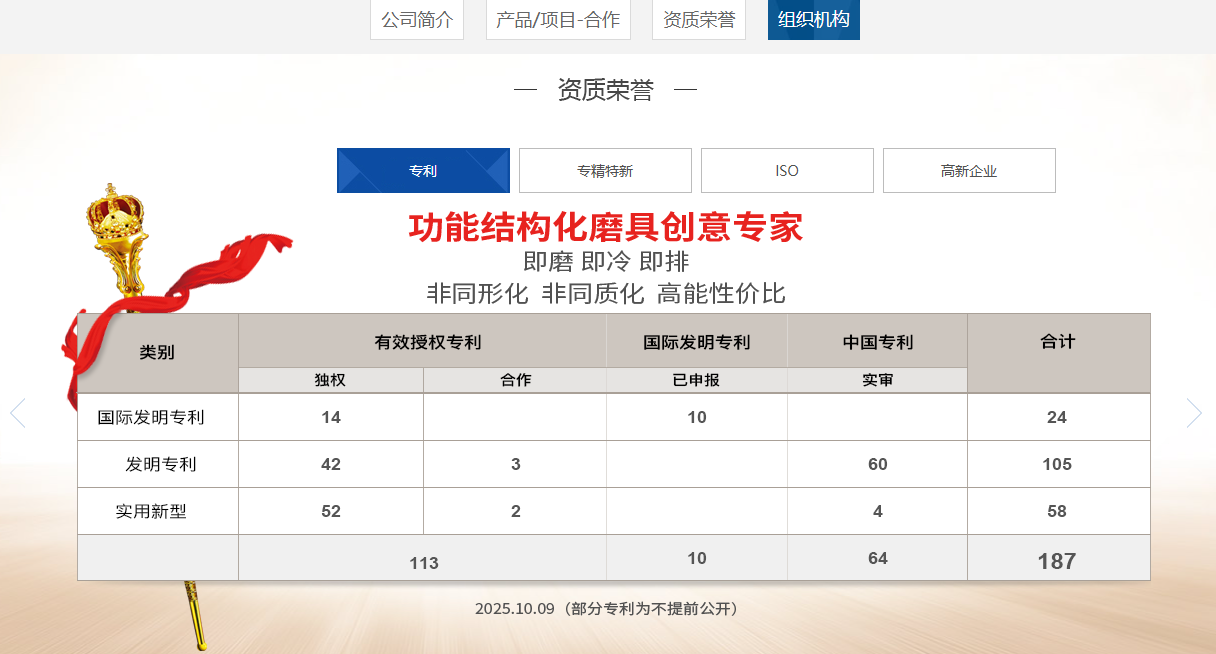The height and width of the screenshot is (654, 1216).
Task: Click the red 功能结构化磨具创意专家 headline
Action: [605, 227]
